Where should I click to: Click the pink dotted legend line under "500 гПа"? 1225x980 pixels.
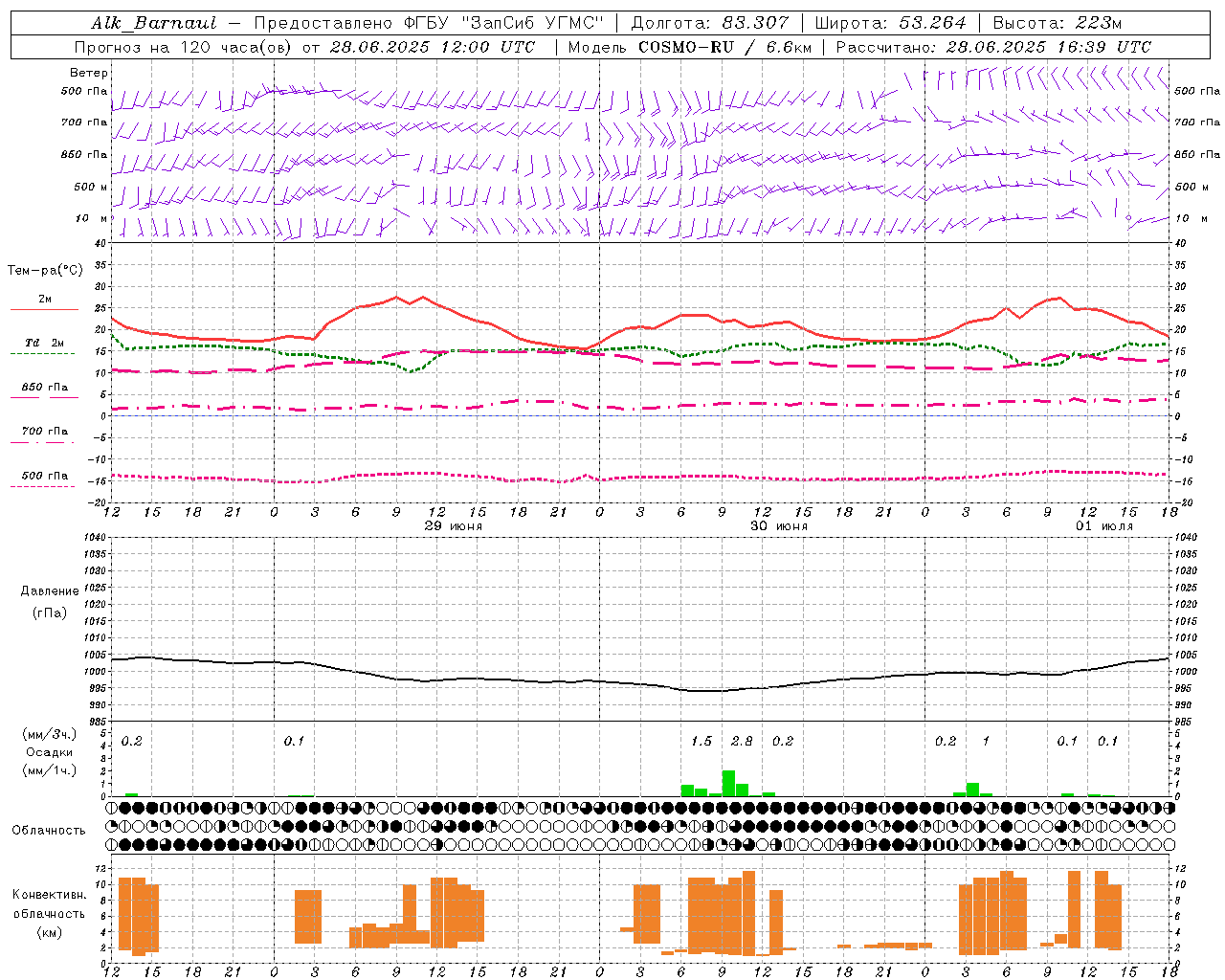tap(42, 487)
